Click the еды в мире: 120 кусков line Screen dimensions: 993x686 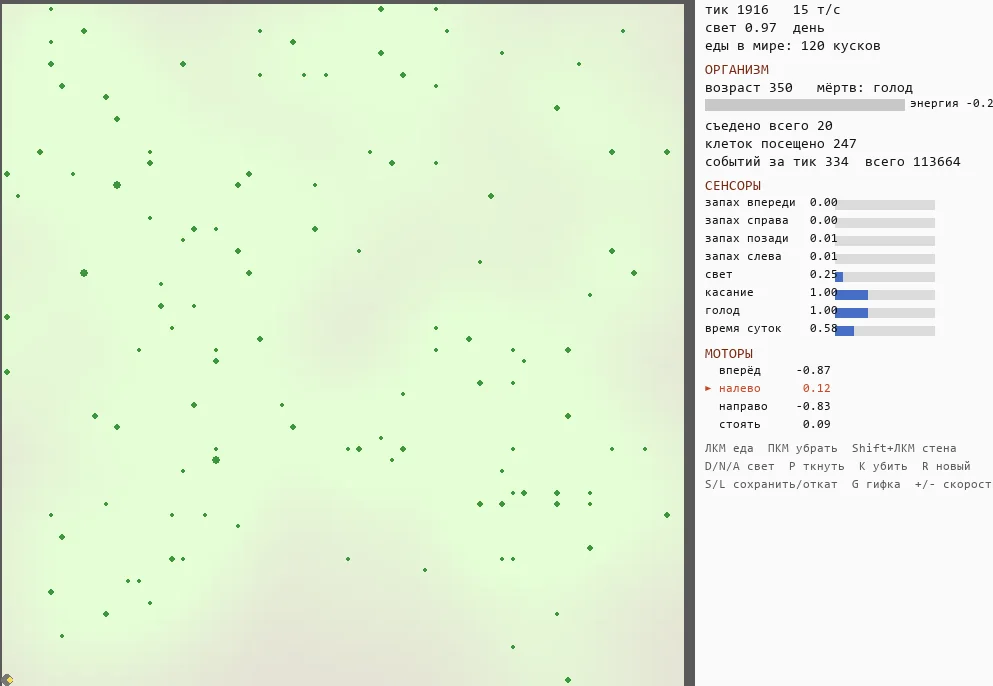coord(792,46)
